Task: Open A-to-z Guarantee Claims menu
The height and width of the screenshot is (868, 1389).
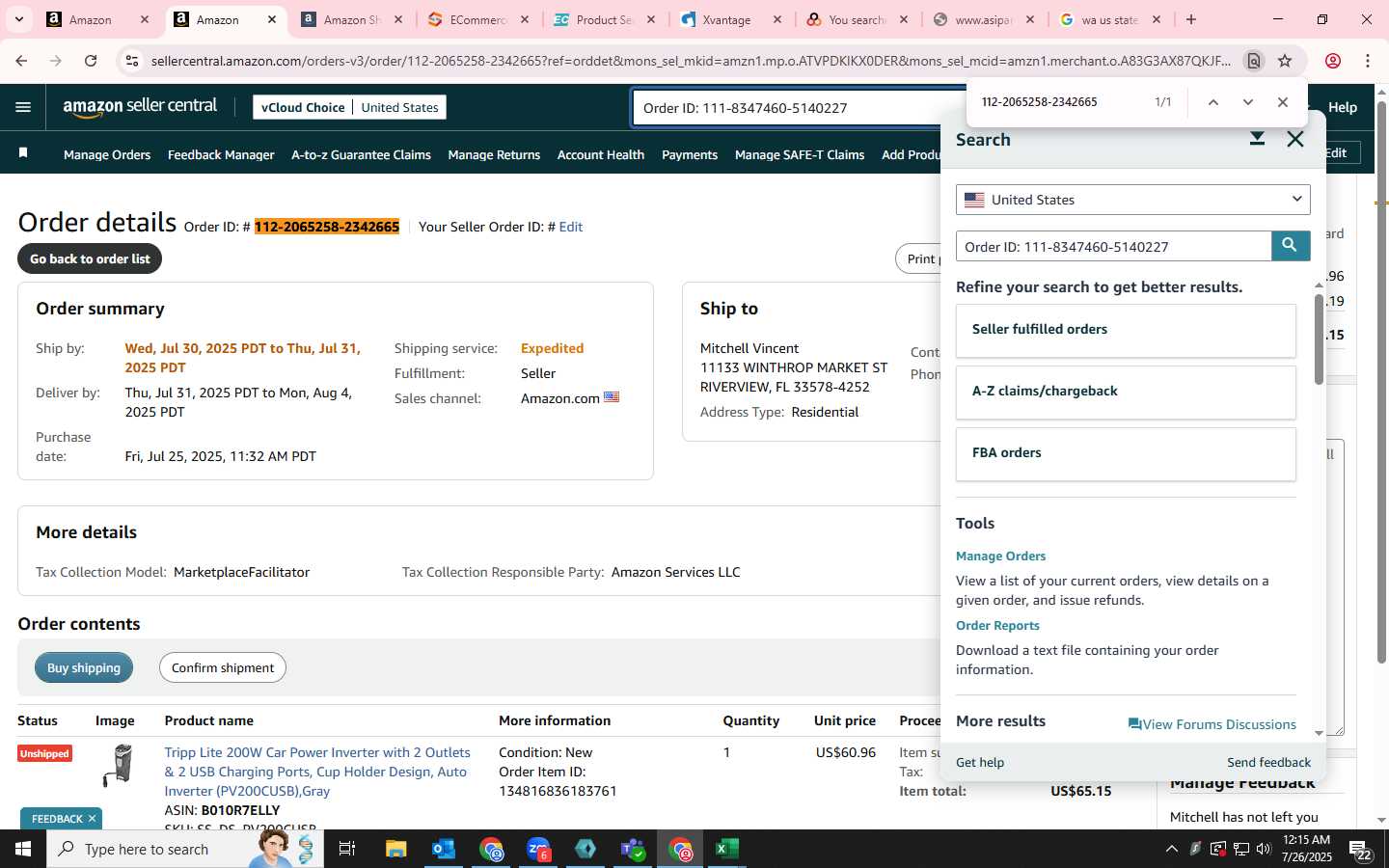Action: click(x=361, y=154)
